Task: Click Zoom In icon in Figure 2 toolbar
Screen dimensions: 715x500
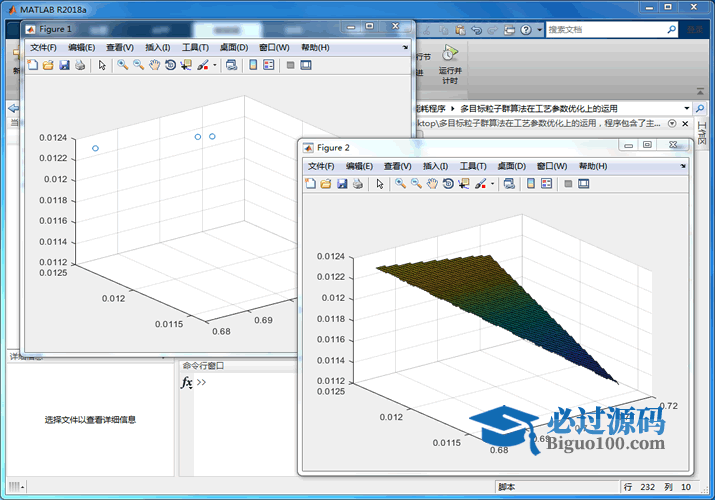Action: (400, 184)
